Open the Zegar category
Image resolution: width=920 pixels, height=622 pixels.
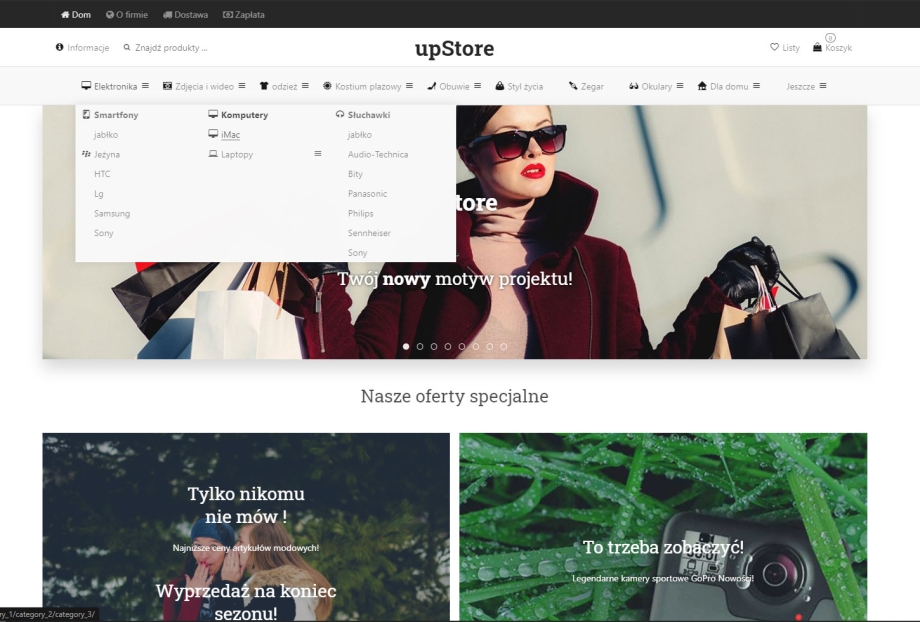click(586, 86)
